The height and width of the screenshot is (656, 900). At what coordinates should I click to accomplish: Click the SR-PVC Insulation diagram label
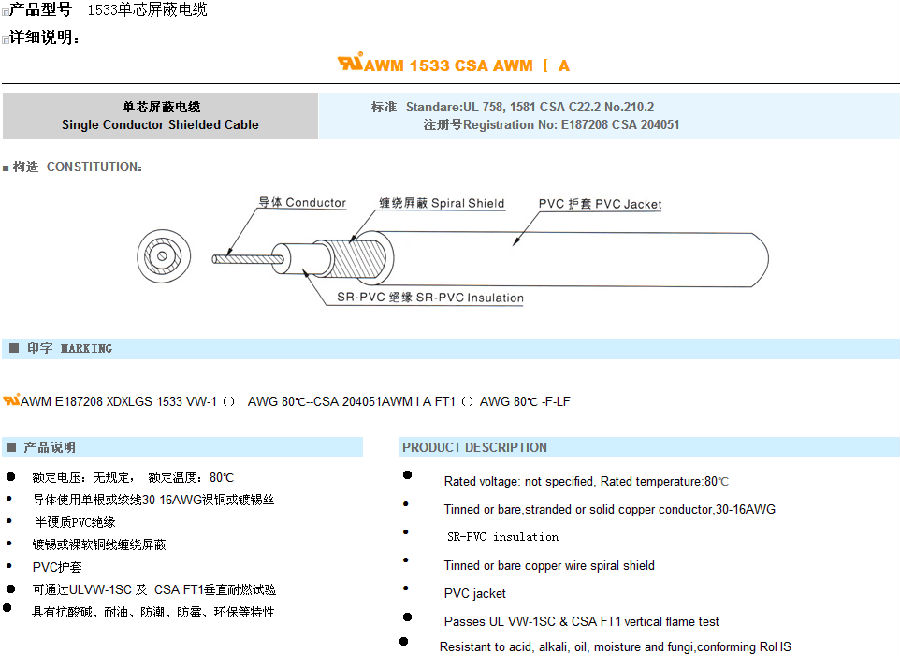coord(430,297)
